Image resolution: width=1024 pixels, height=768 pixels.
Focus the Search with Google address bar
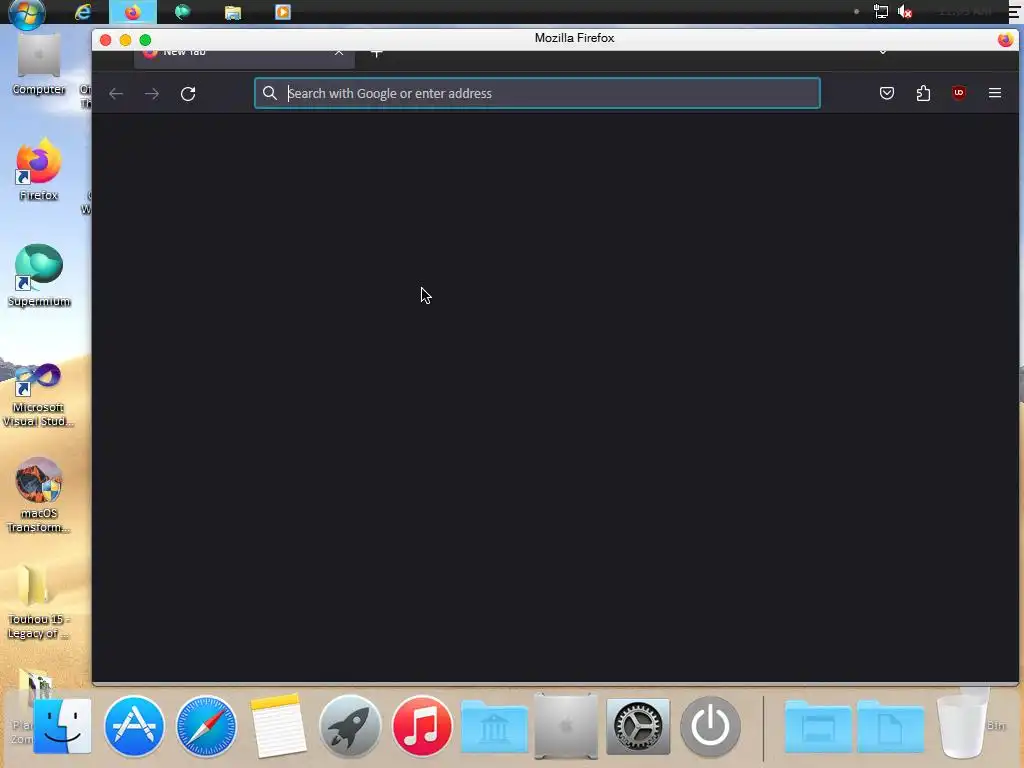click(537, 93)
